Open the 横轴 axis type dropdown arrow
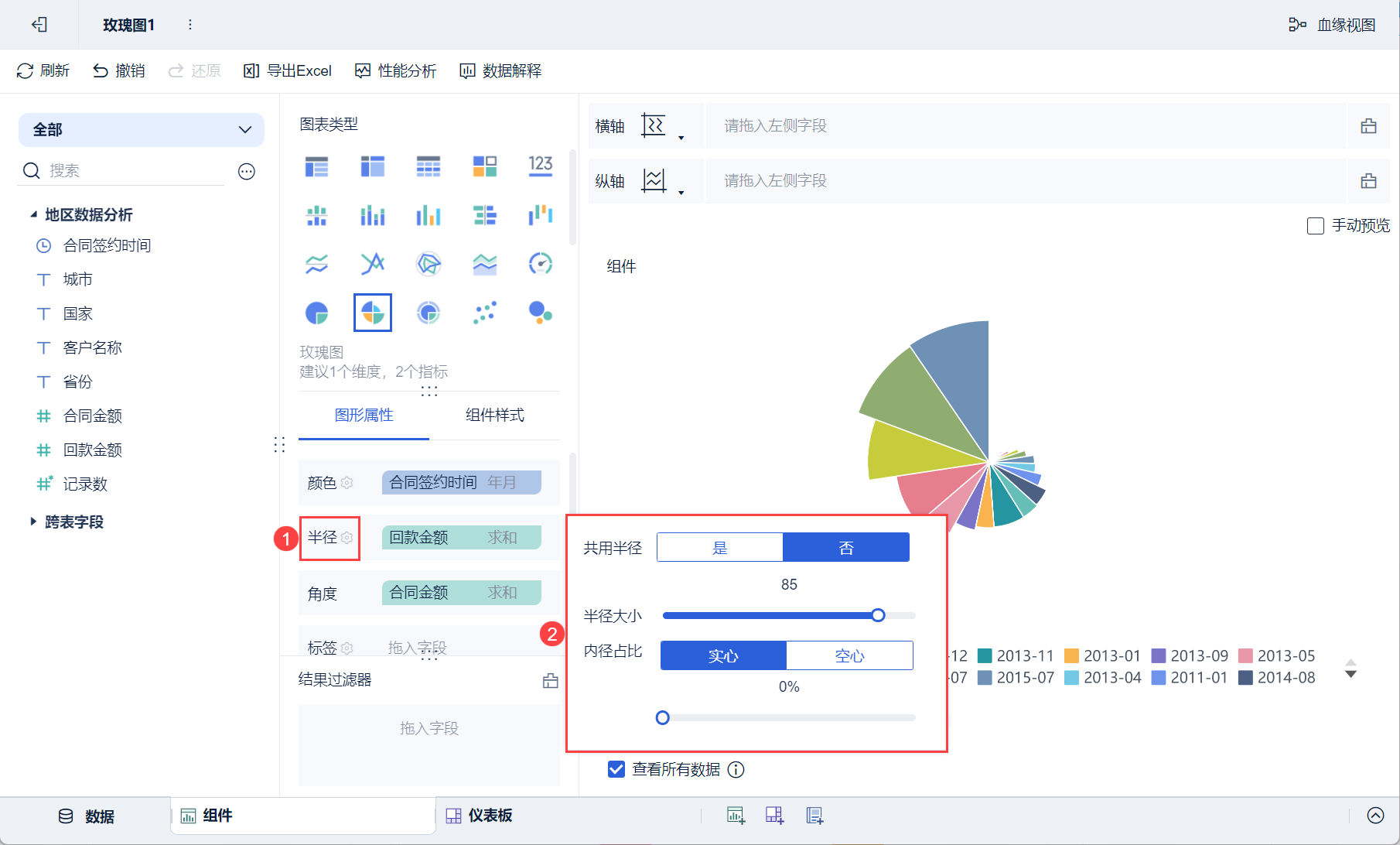This screenshot has width=1400, height=845. pyautogui.click(x=681, y=138)
